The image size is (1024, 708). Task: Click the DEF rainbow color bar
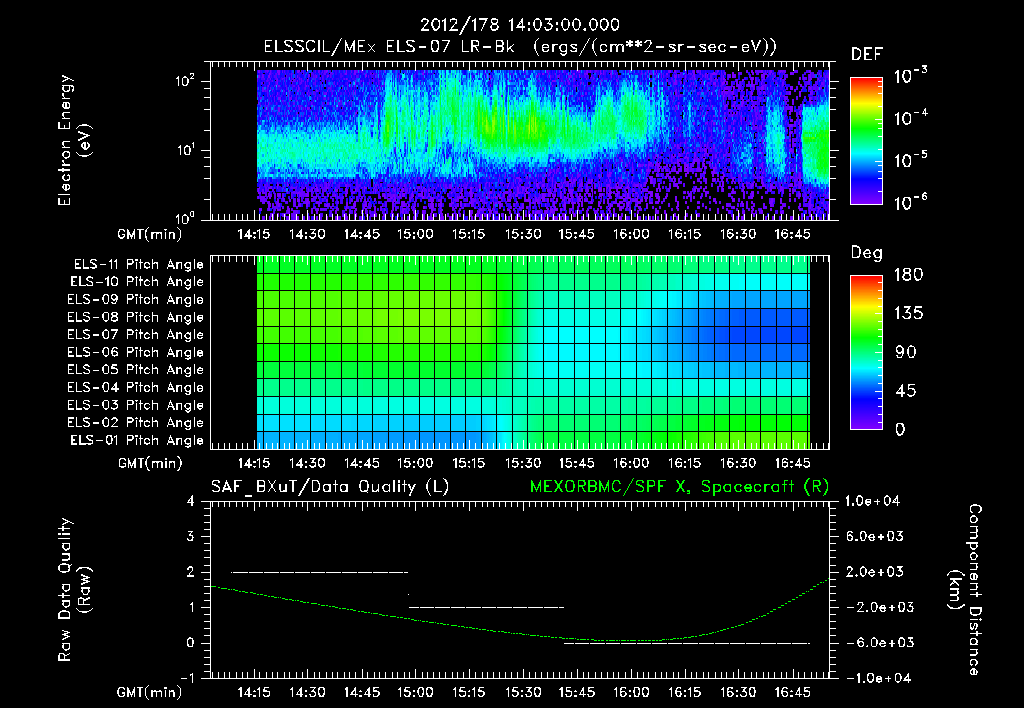point(866,140)
